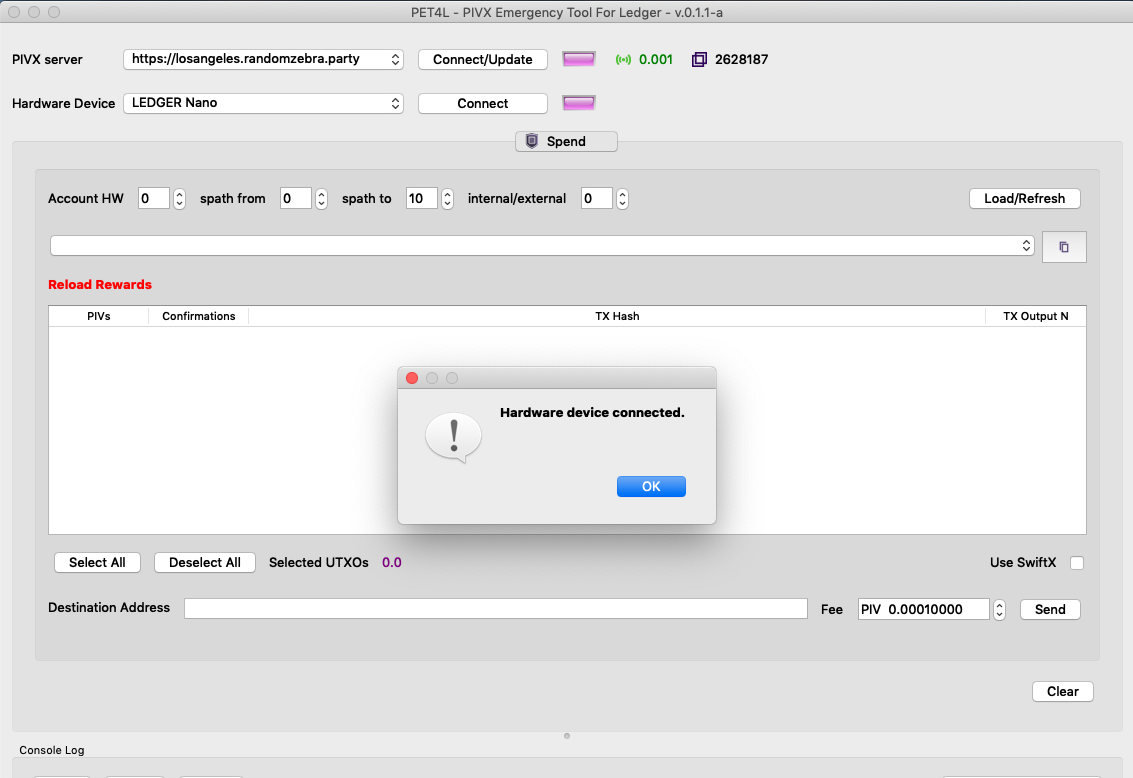Open the Hardware Device LEDGER Nano dropdown

click(x=263, y=103)
